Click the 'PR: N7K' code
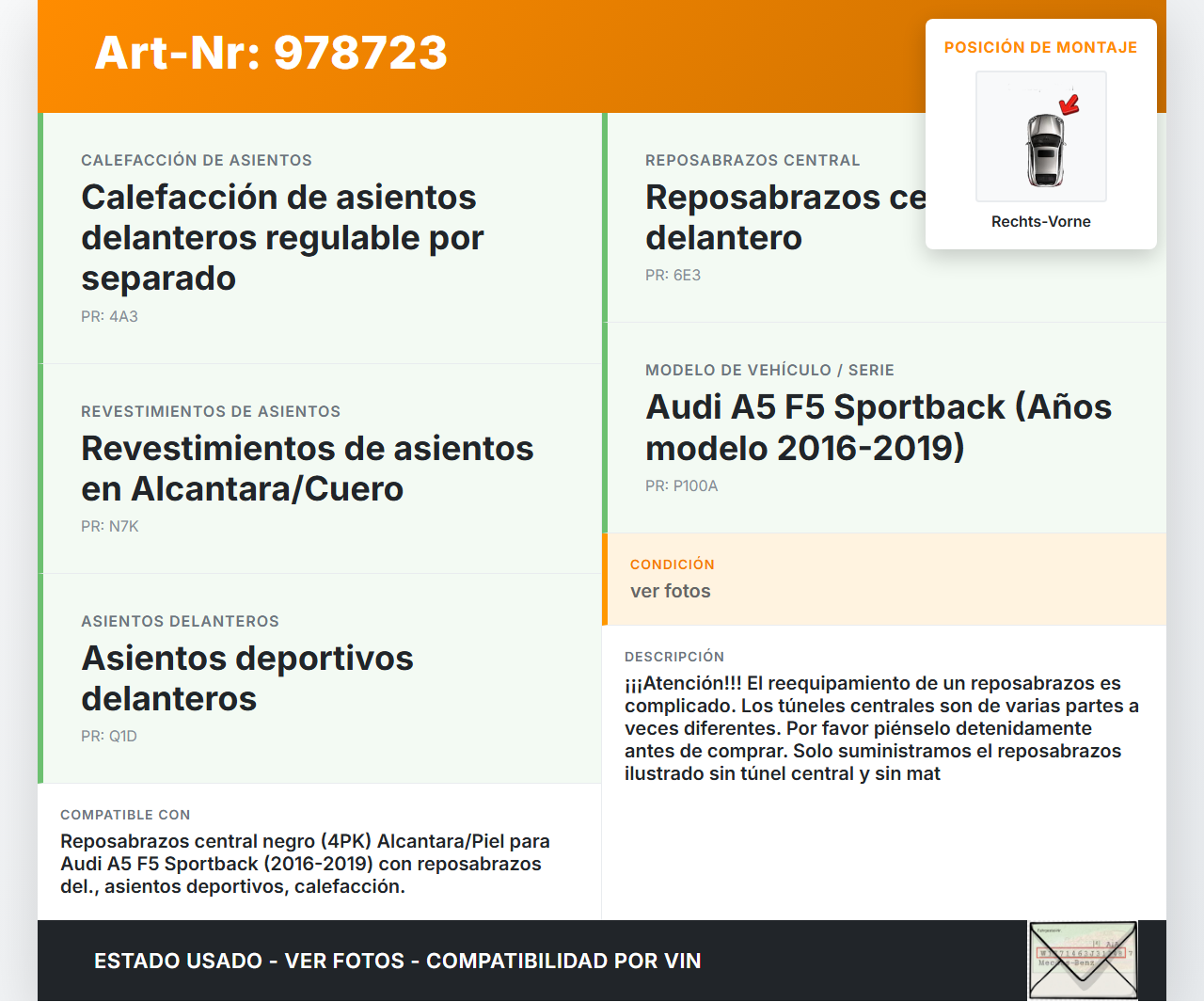Image resolution: width=1204 pixels, height=1002 pixels. tap(109, 527)
